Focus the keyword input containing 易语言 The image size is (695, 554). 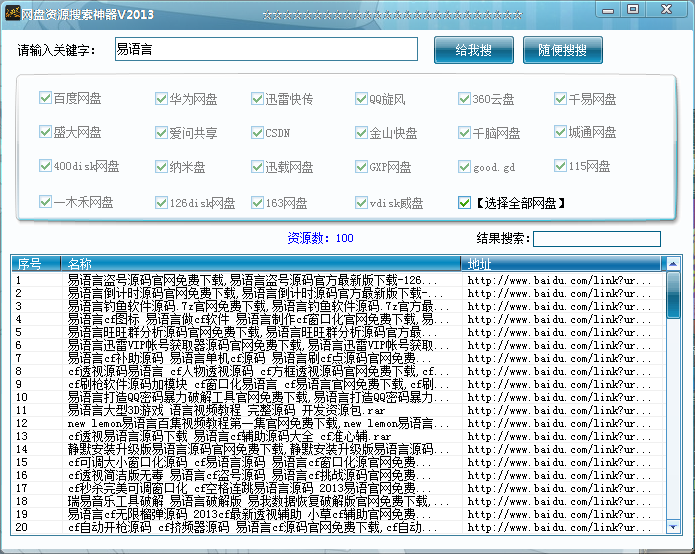266,49
